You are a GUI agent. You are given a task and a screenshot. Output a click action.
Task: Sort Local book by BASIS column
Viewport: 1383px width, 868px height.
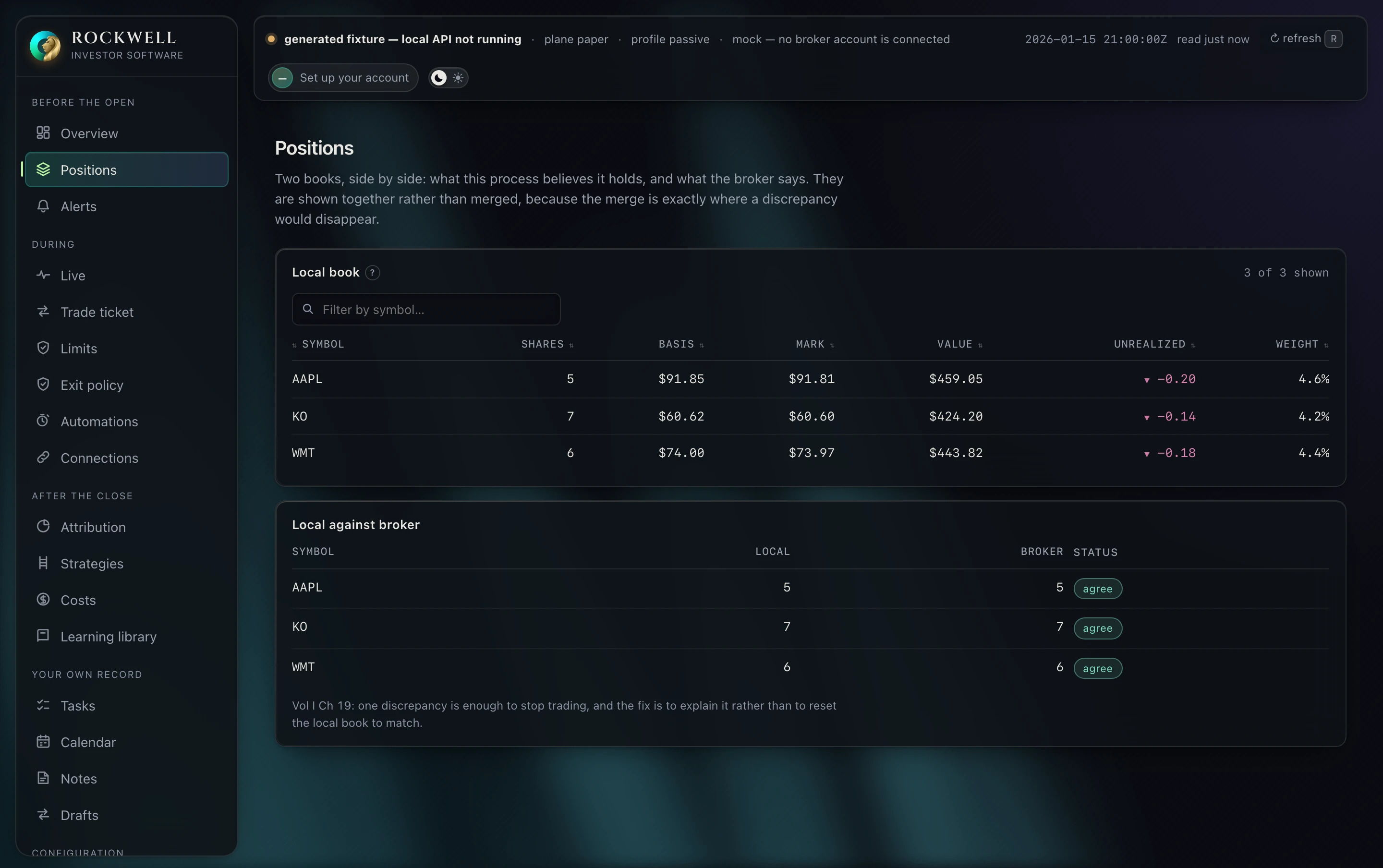pos(681,344)
